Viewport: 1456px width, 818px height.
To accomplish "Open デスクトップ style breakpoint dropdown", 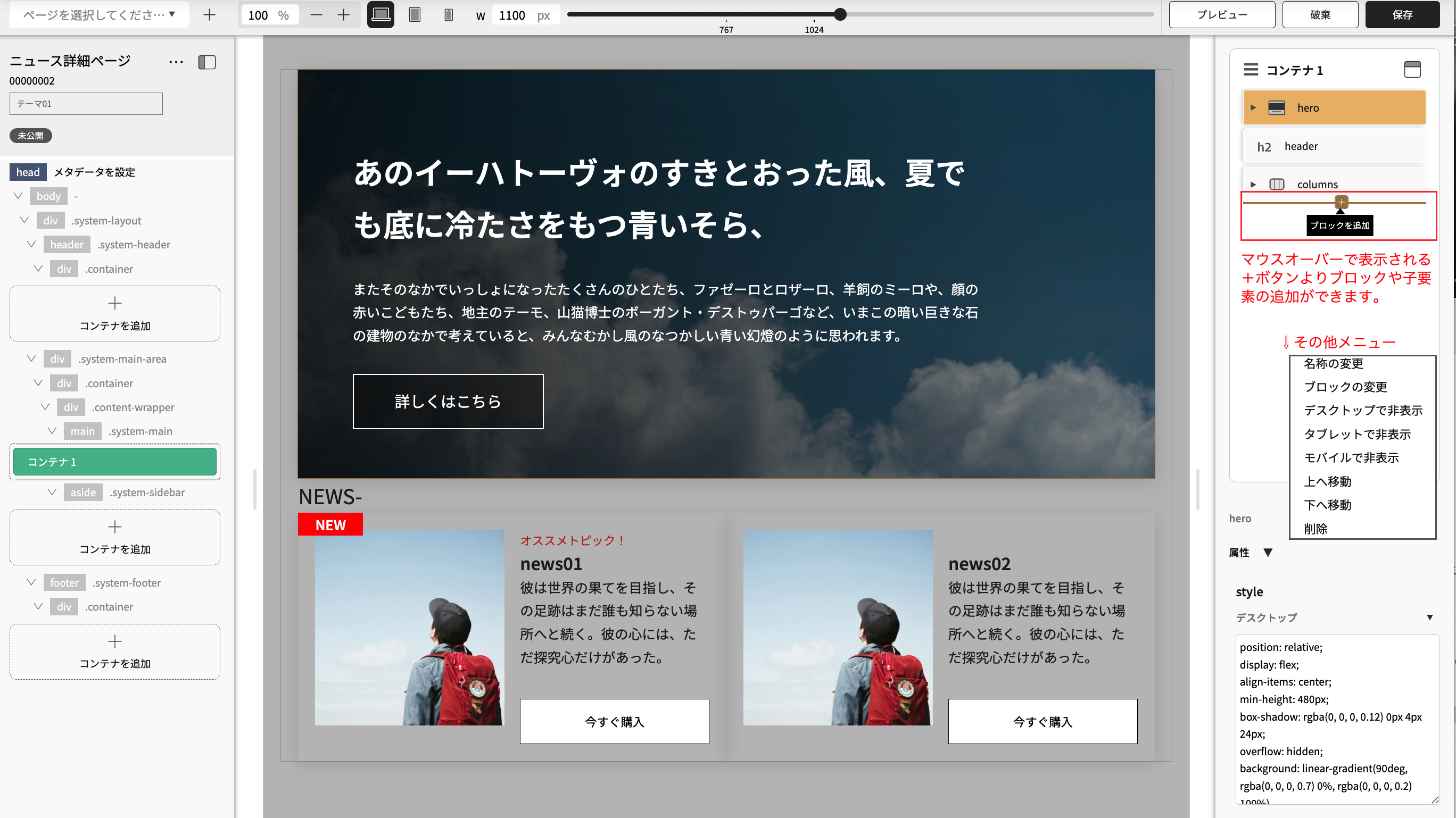I will [x=1334, y=617].
